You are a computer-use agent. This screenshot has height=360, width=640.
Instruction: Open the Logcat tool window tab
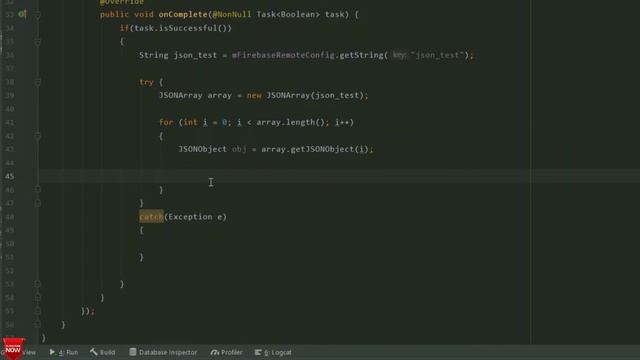[273, 352]
